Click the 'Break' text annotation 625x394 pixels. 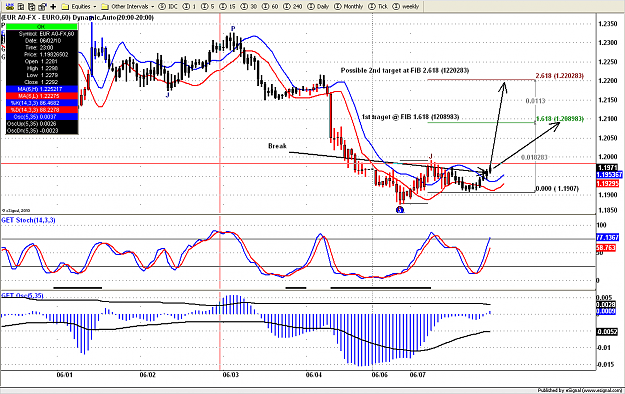click(277, 146)
